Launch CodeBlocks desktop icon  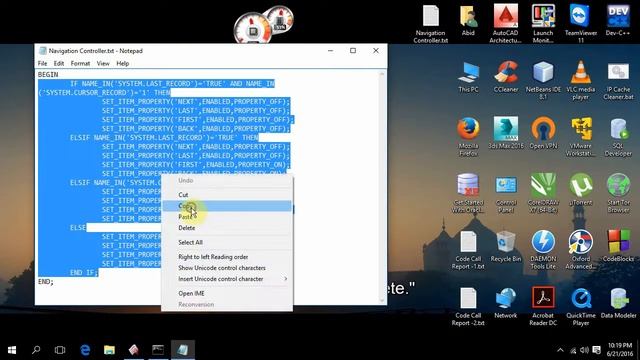pos(618,247)
